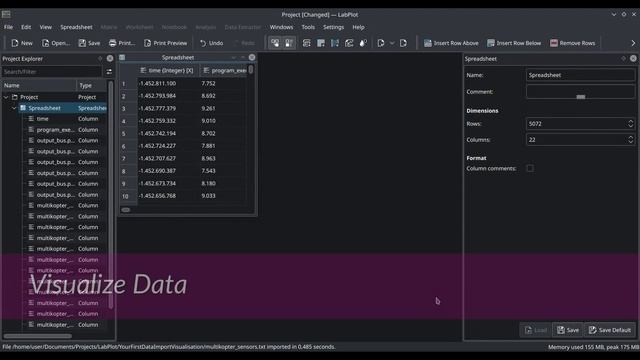Screen dimensions: 640x360
Task: Toggle the Project Explorer dock toolbar icon
Action: [275, 43]
